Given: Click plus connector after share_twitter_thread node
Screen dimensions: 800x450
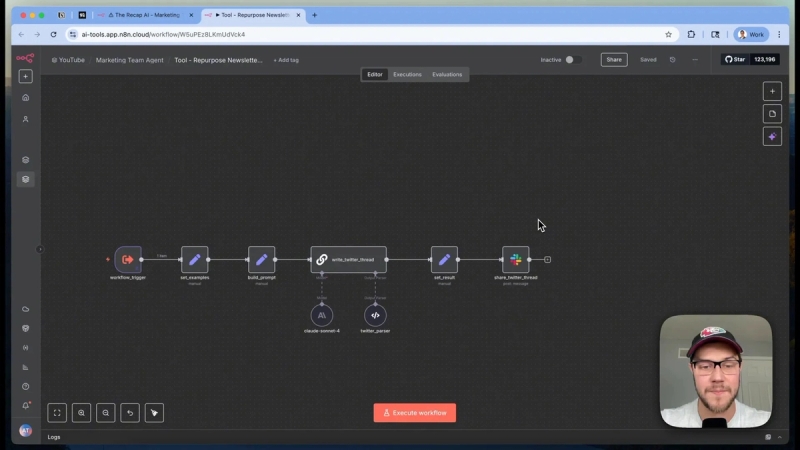Looking at the screenshot, I should point(547,260).
